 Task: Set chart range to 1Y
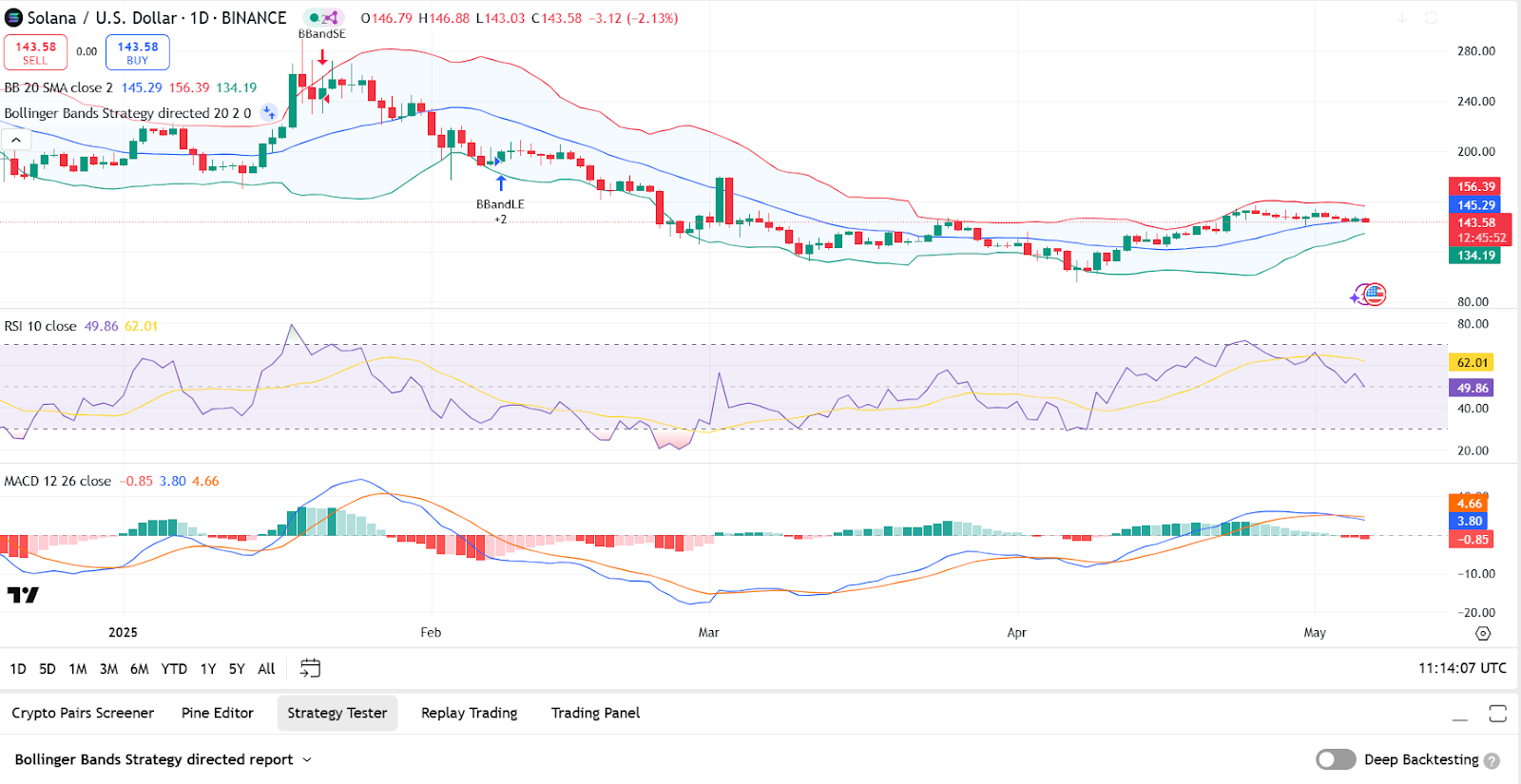click(208, 669)
